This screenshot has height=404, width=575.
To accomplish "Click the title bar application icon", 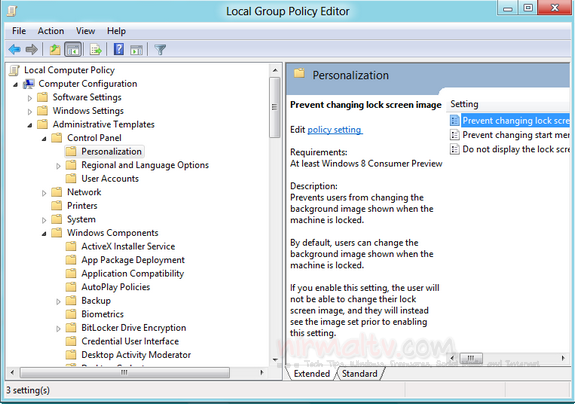I will tap(12, 11).
